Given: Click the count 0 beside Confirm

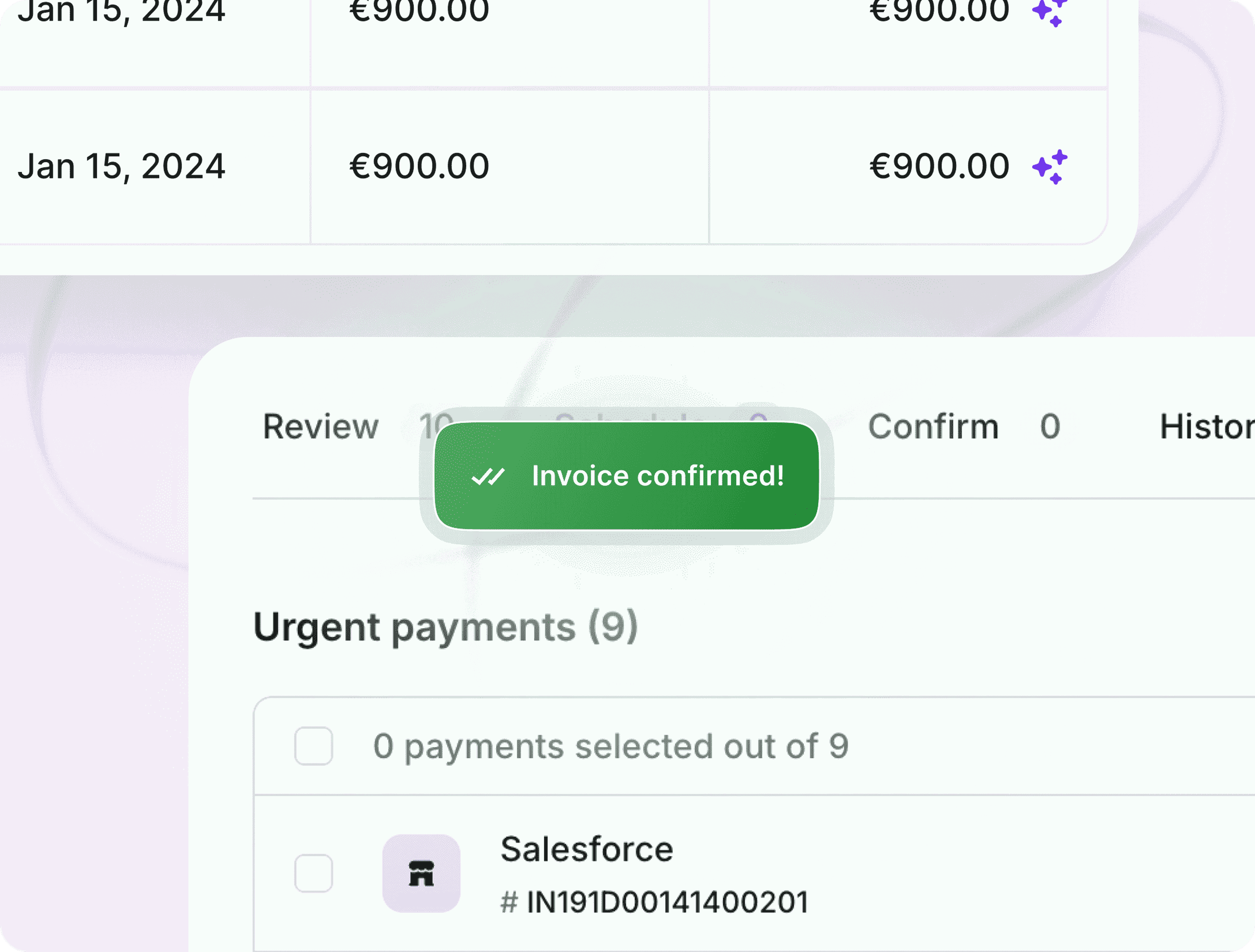Looking at the screenshot, I should pos(1050,427).
